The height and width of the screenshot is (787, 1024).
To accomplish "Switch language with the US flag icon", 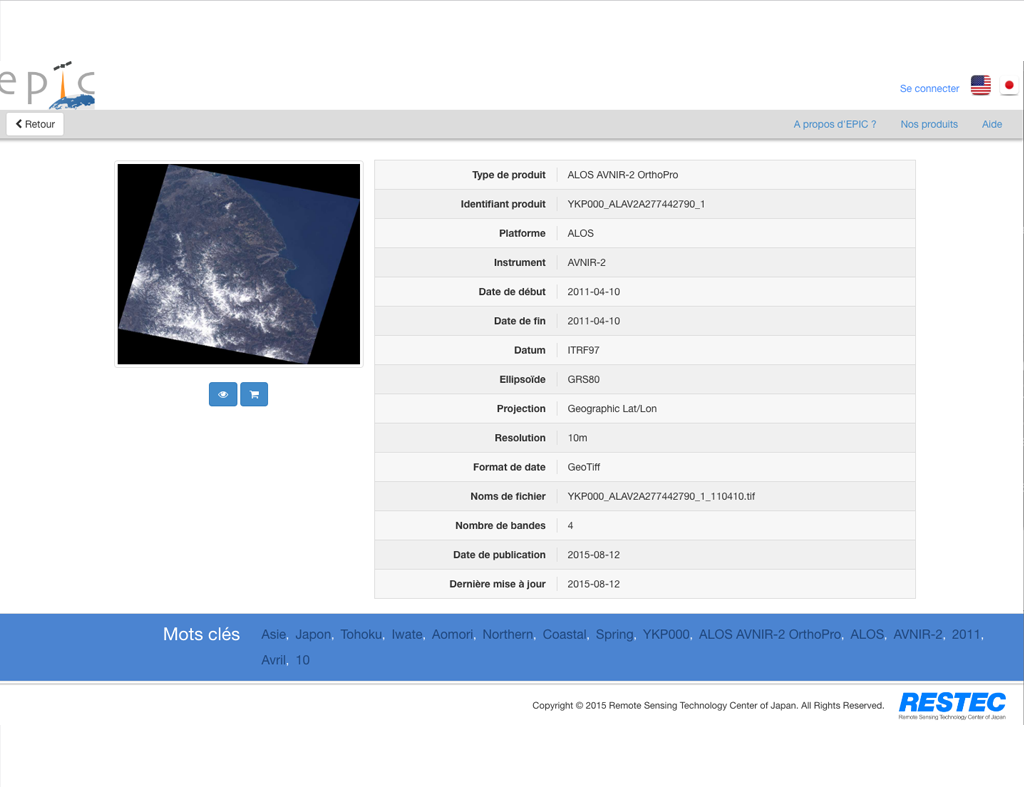I will pyautogui.click(x=980, y=86).
